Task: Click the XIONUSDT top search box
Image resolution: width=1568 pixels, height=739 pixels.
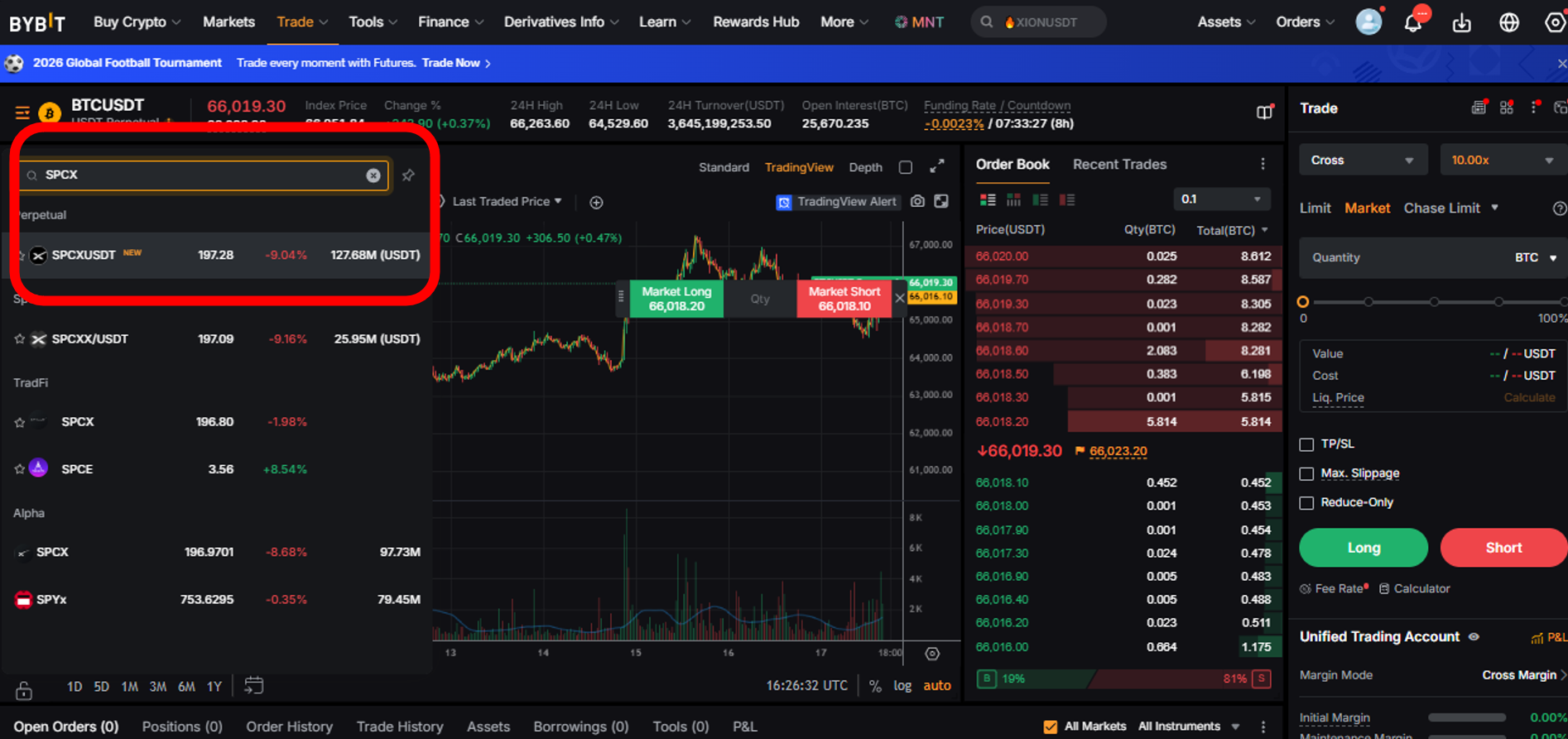Action: [1038, 22]
